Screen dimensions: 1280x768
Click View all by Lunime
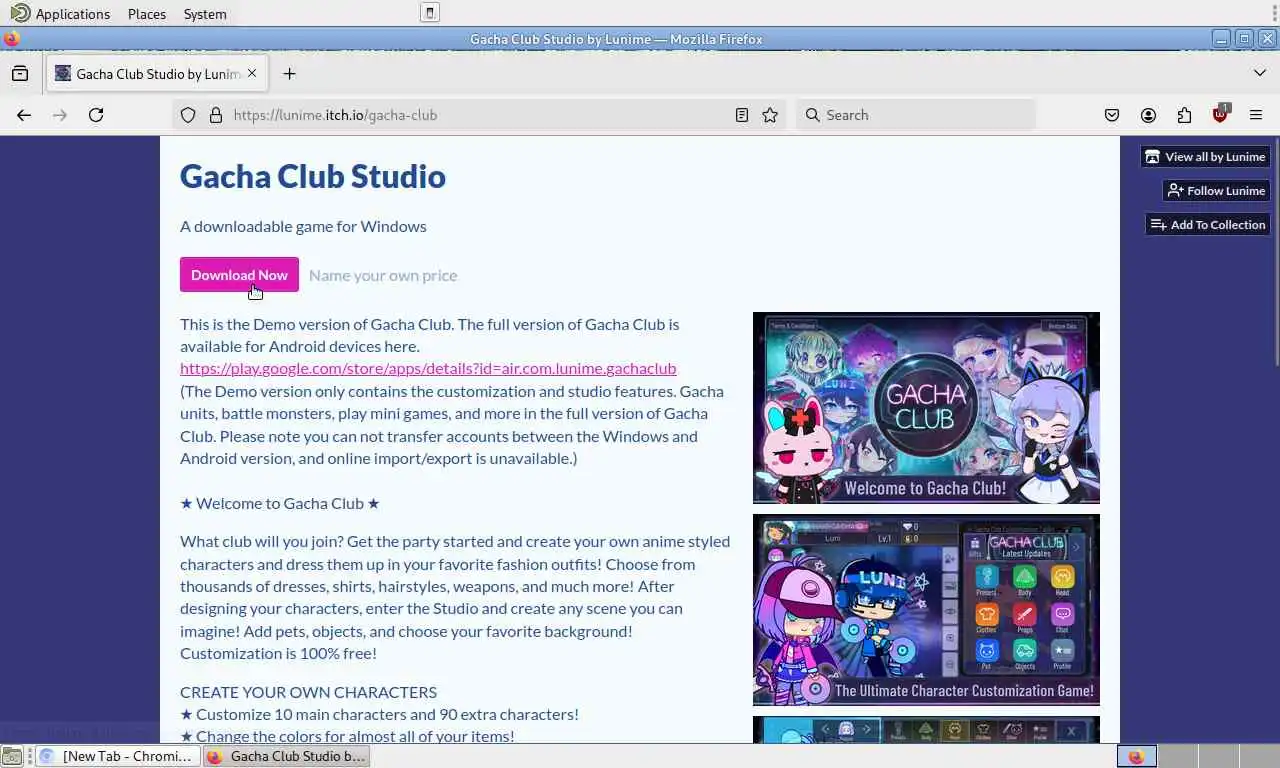point(1205,157)
